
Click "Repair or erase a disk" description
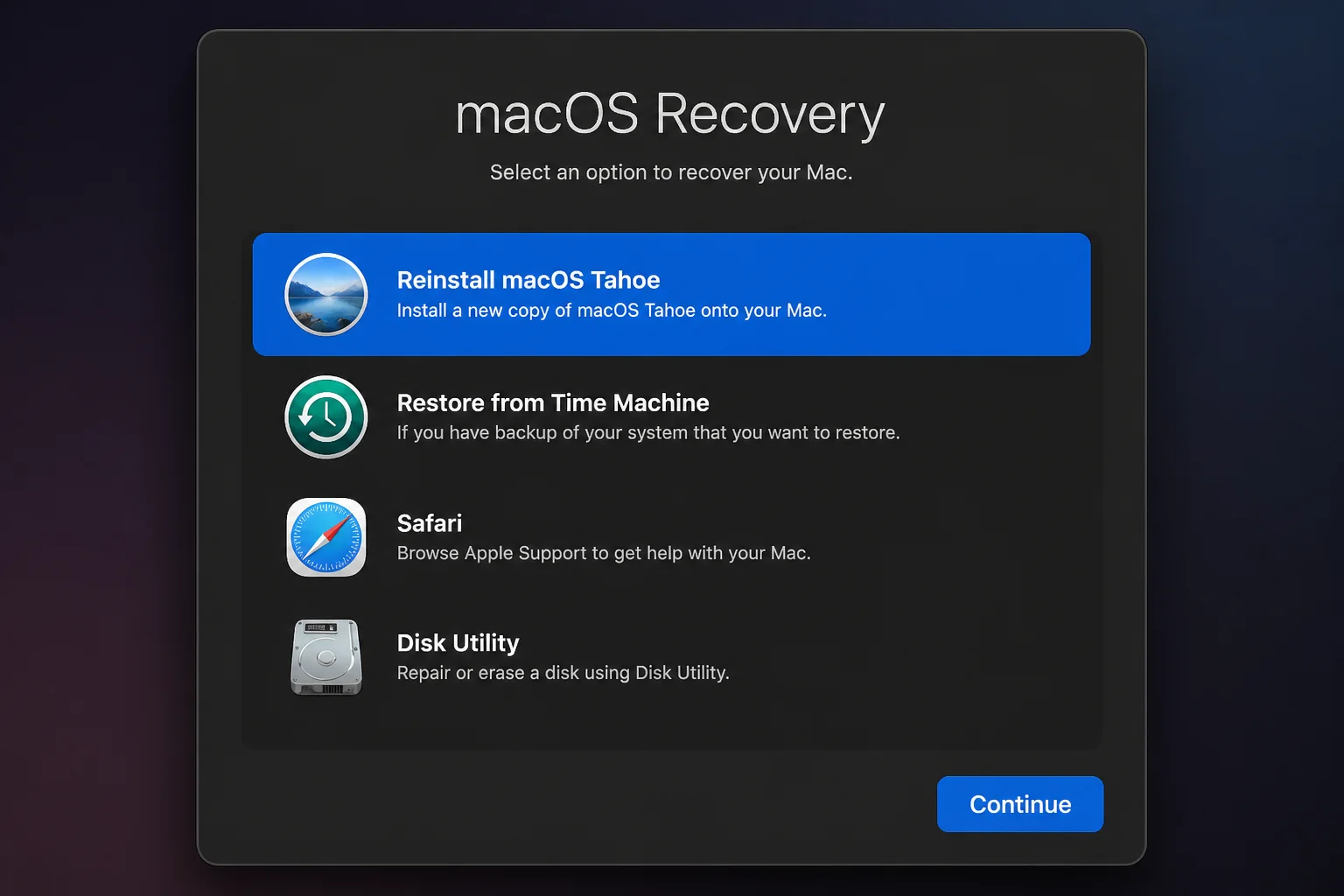click(563, 673)
